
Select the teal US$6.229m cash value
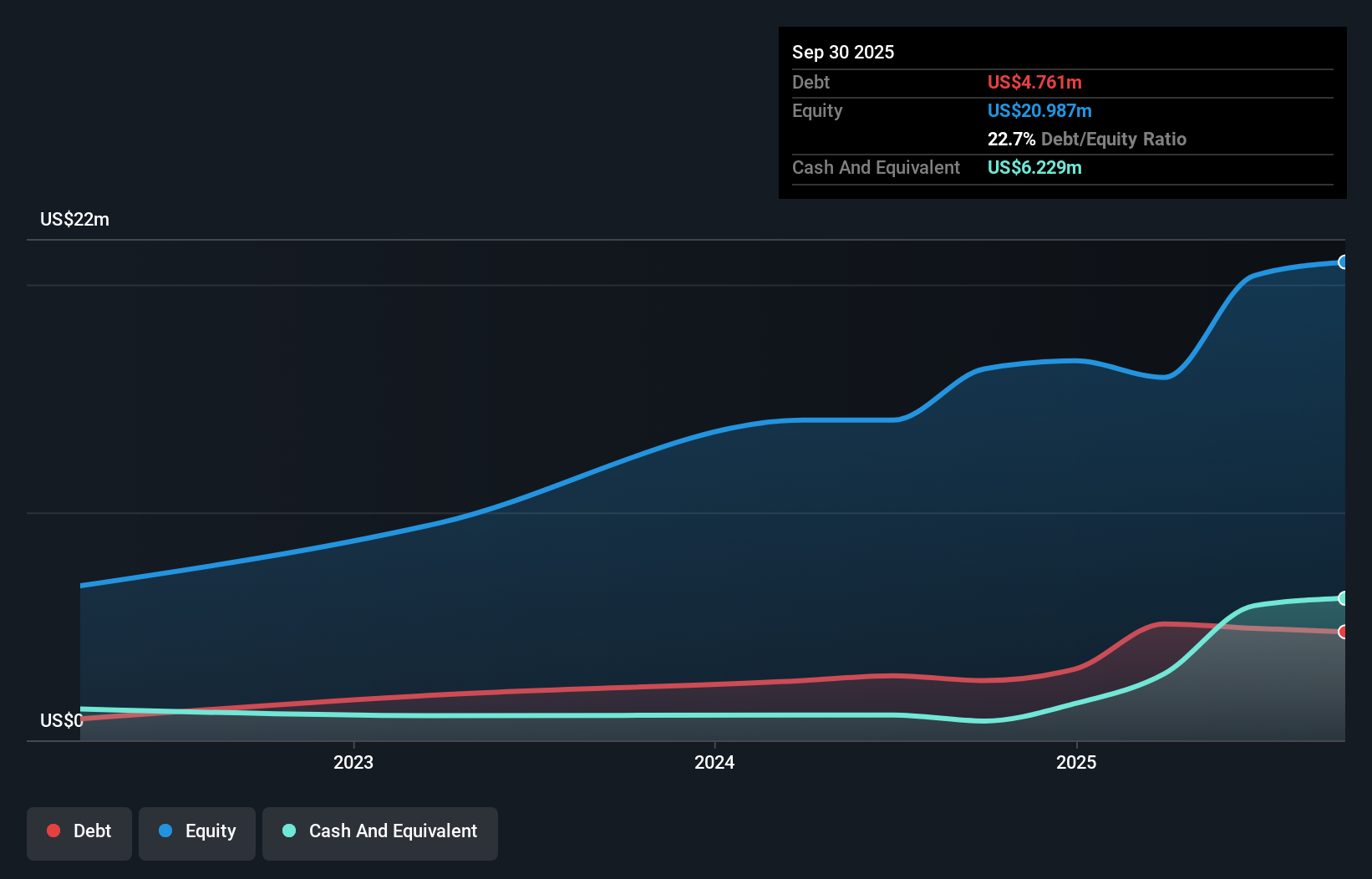(1034, 167)
